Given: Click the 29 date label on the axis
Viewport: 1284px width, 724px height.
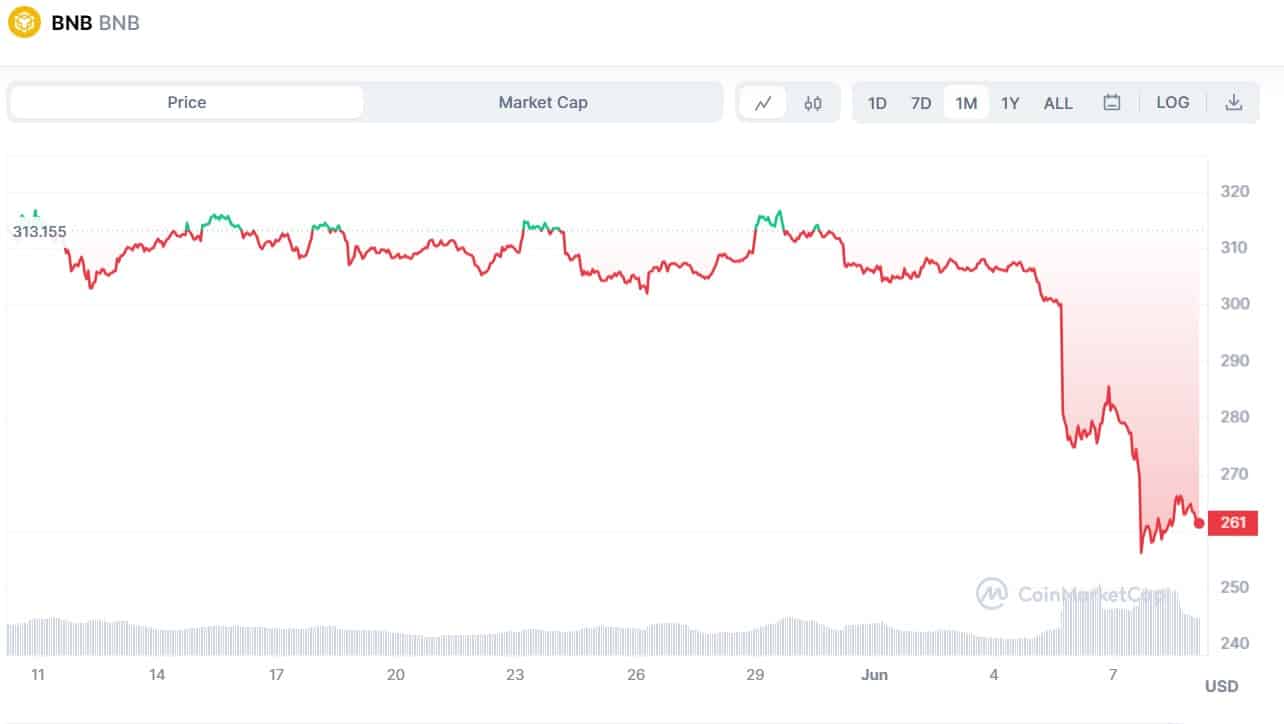Looking at the screenshot, I should pos(756,675).
